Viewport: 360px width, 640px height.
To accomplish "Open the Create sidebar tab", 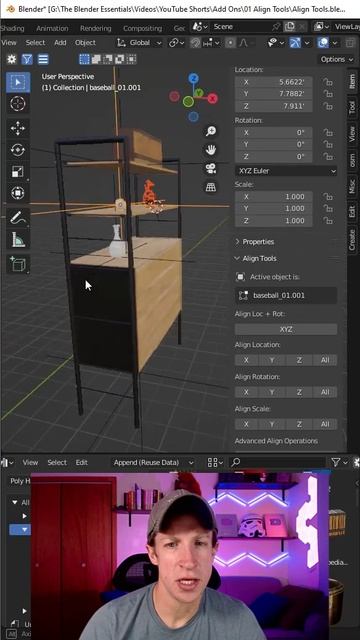I will coord(352,240).
